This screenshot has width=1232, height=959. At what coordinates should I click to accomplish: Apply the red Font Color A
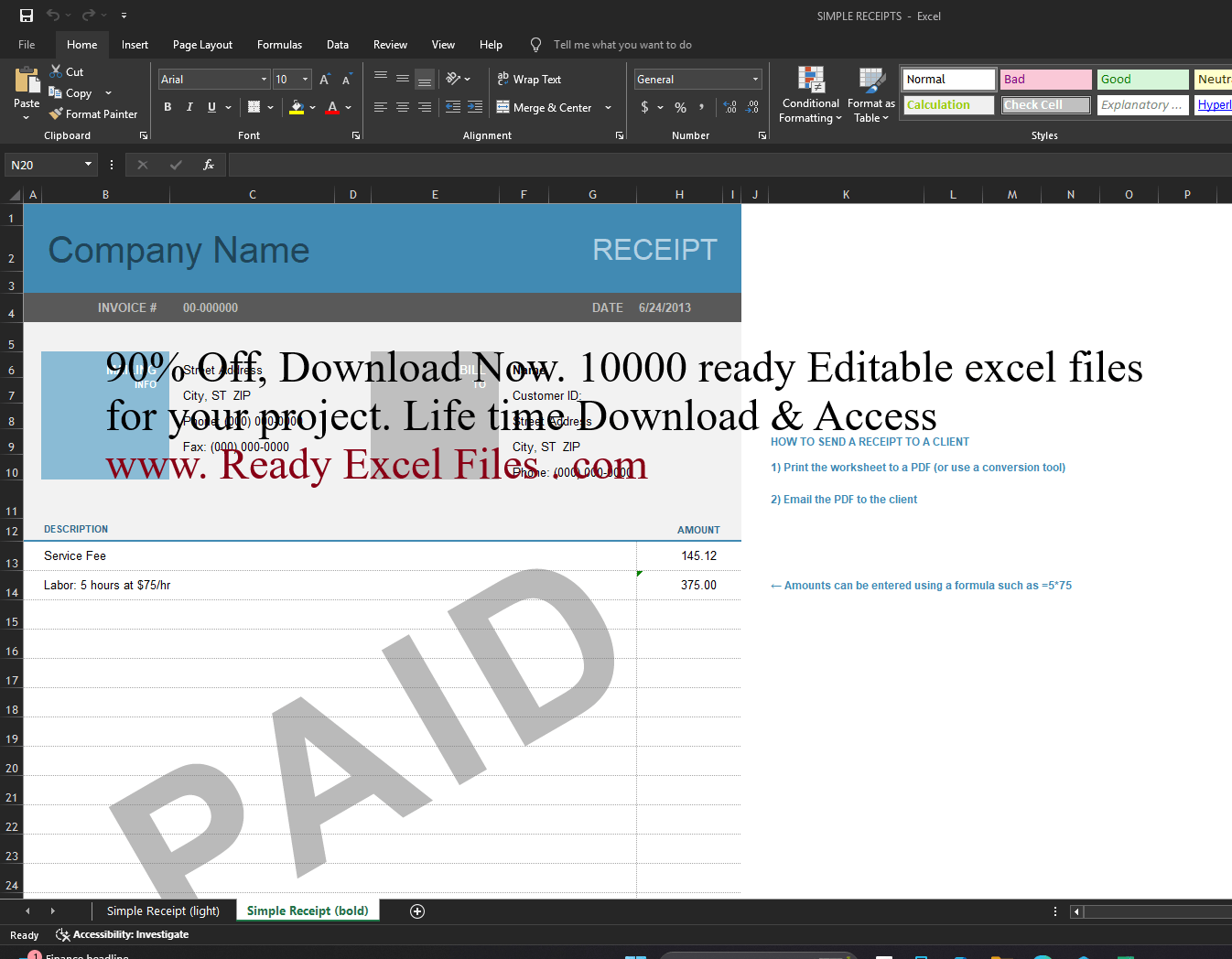point(332,107)
